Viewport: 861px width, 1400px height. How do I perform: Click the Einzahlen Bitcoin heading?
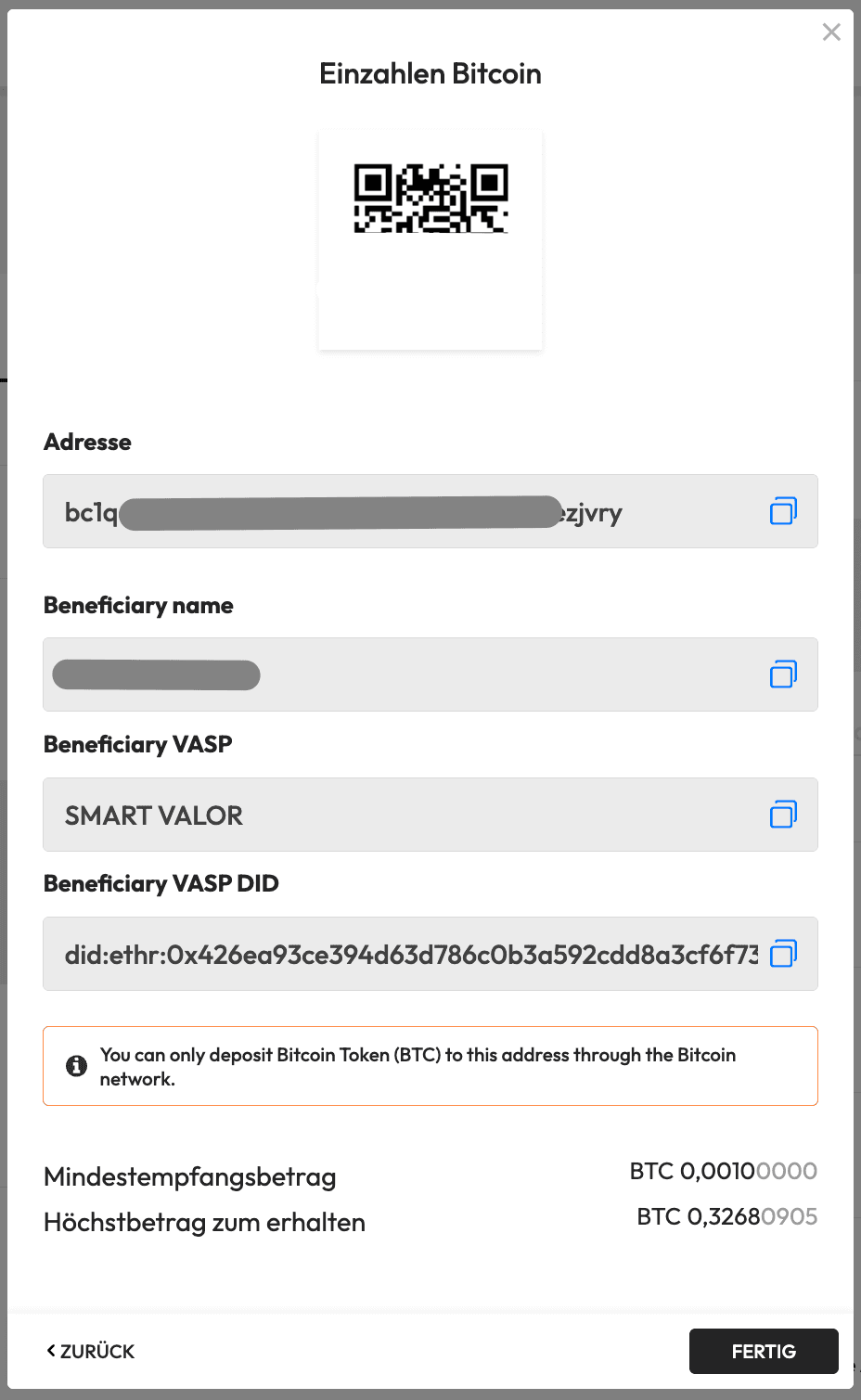(x=430, y=74)
